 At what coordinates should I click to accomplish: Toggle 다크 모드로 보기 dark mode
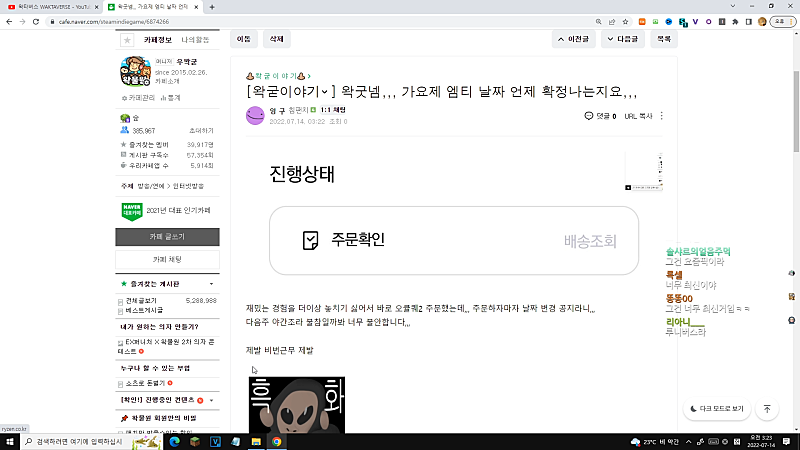click(x=717, y=409)
